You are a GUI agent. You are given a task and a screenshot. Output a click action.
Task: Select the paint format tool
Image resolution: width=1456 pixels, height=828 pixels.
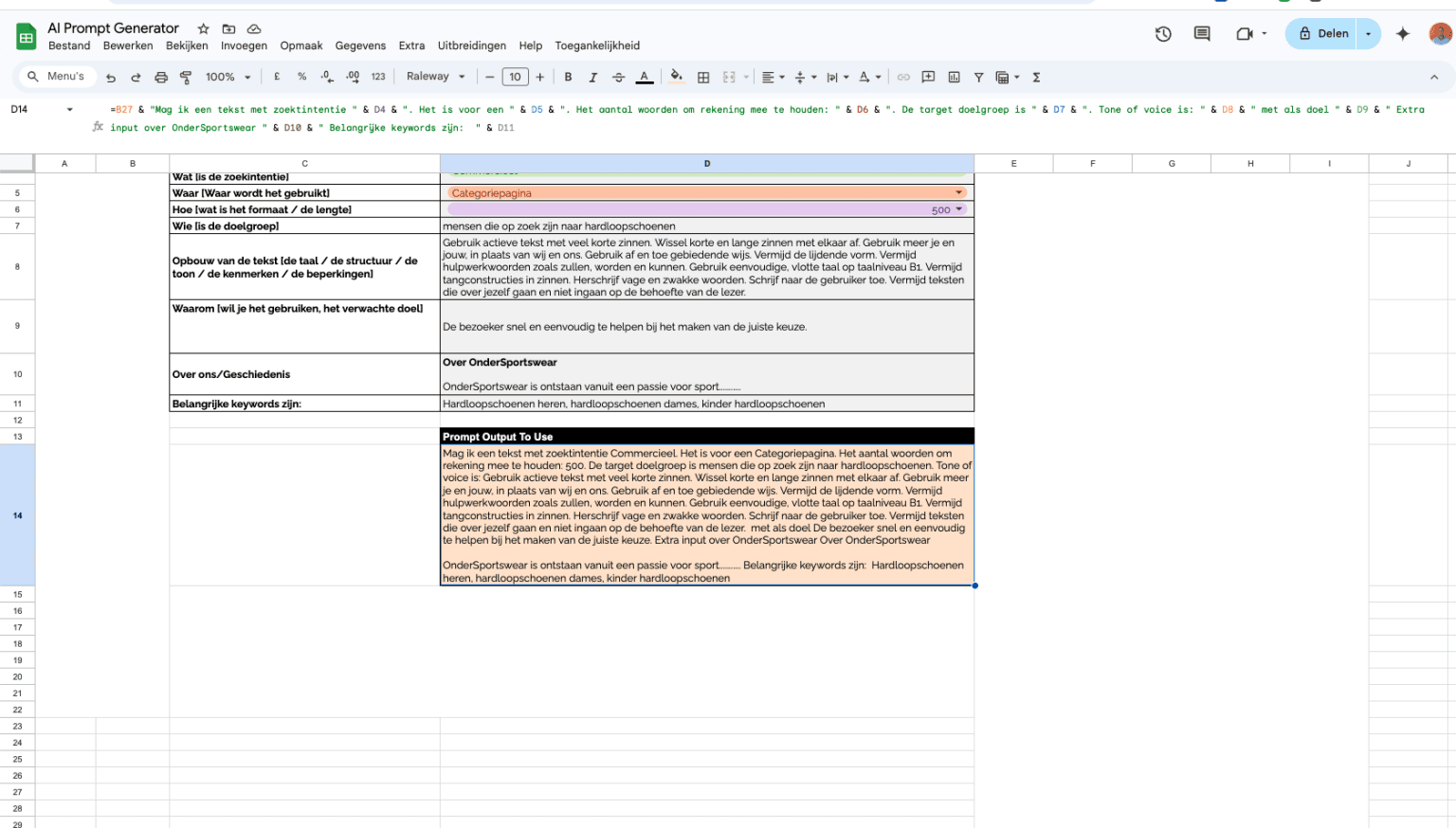(186, 78)
